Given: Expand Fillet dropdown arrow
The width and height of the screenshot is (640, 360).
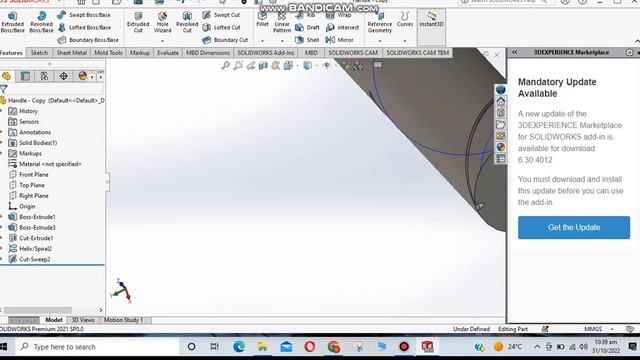Looking at the screenshot, I should pyautogui.click(x=262, y=41).
